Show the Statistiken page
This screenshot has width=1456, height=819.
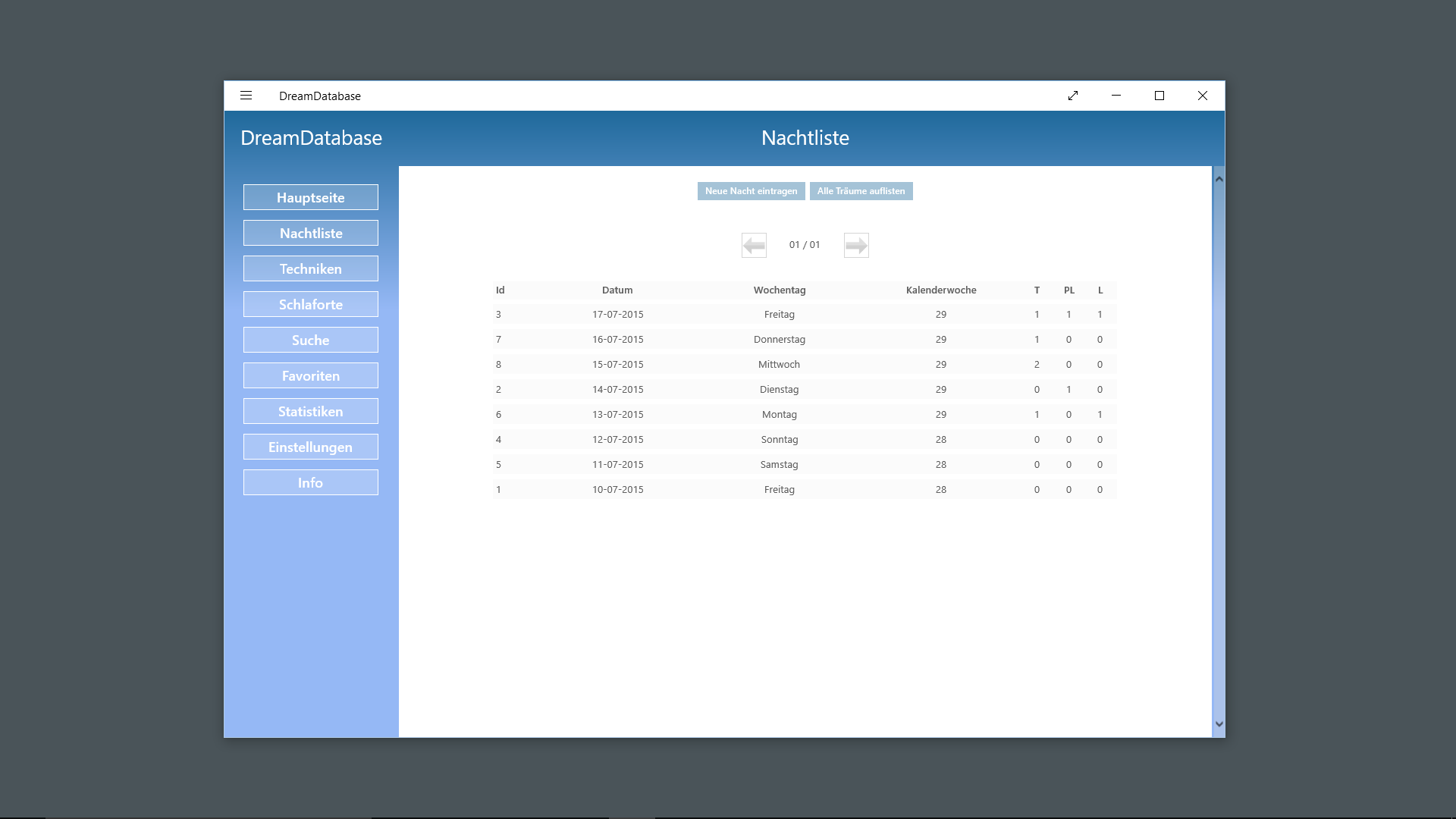[310, 411]
